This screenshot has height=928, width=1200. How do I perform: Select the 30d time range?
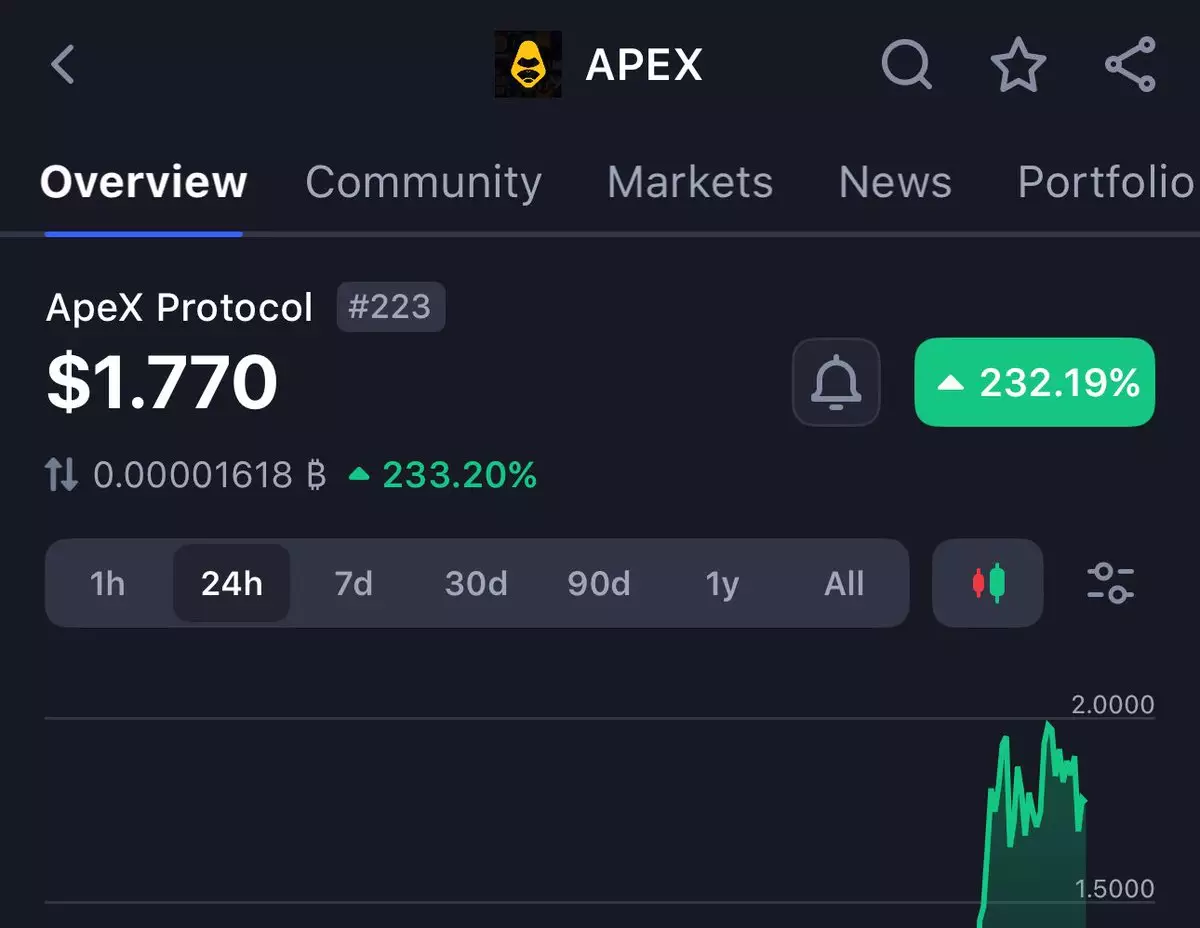tap(476, 583)
